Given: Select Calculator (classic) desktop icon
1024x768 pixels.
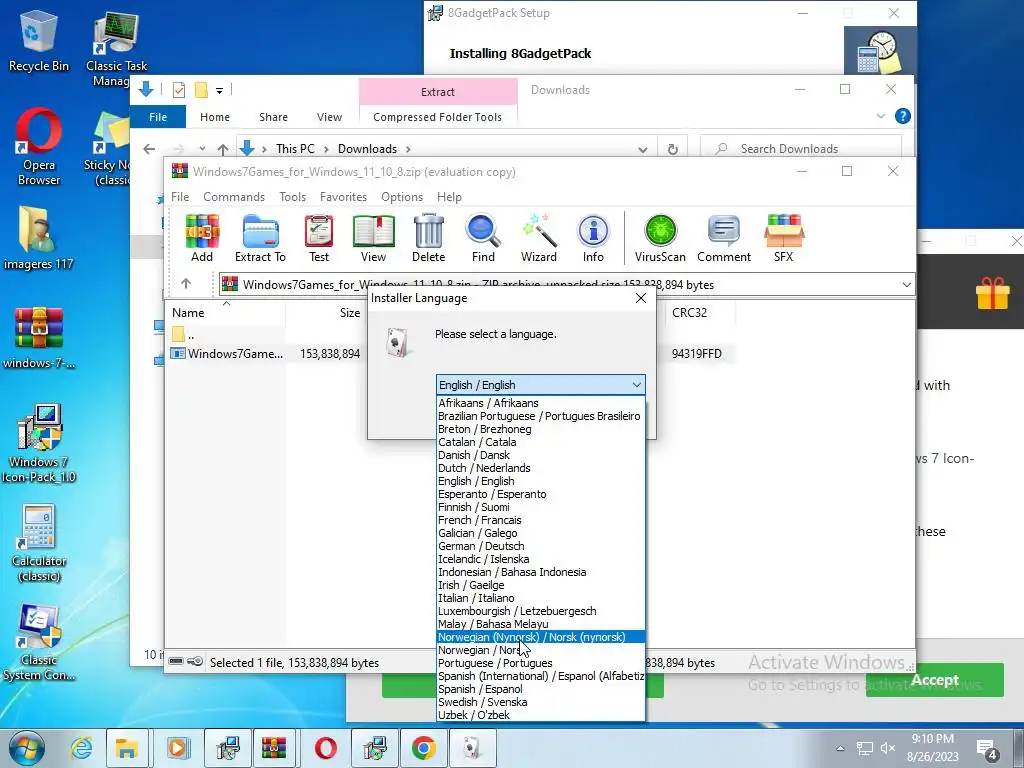Looking at the screenshot, I should click(39, 543).
